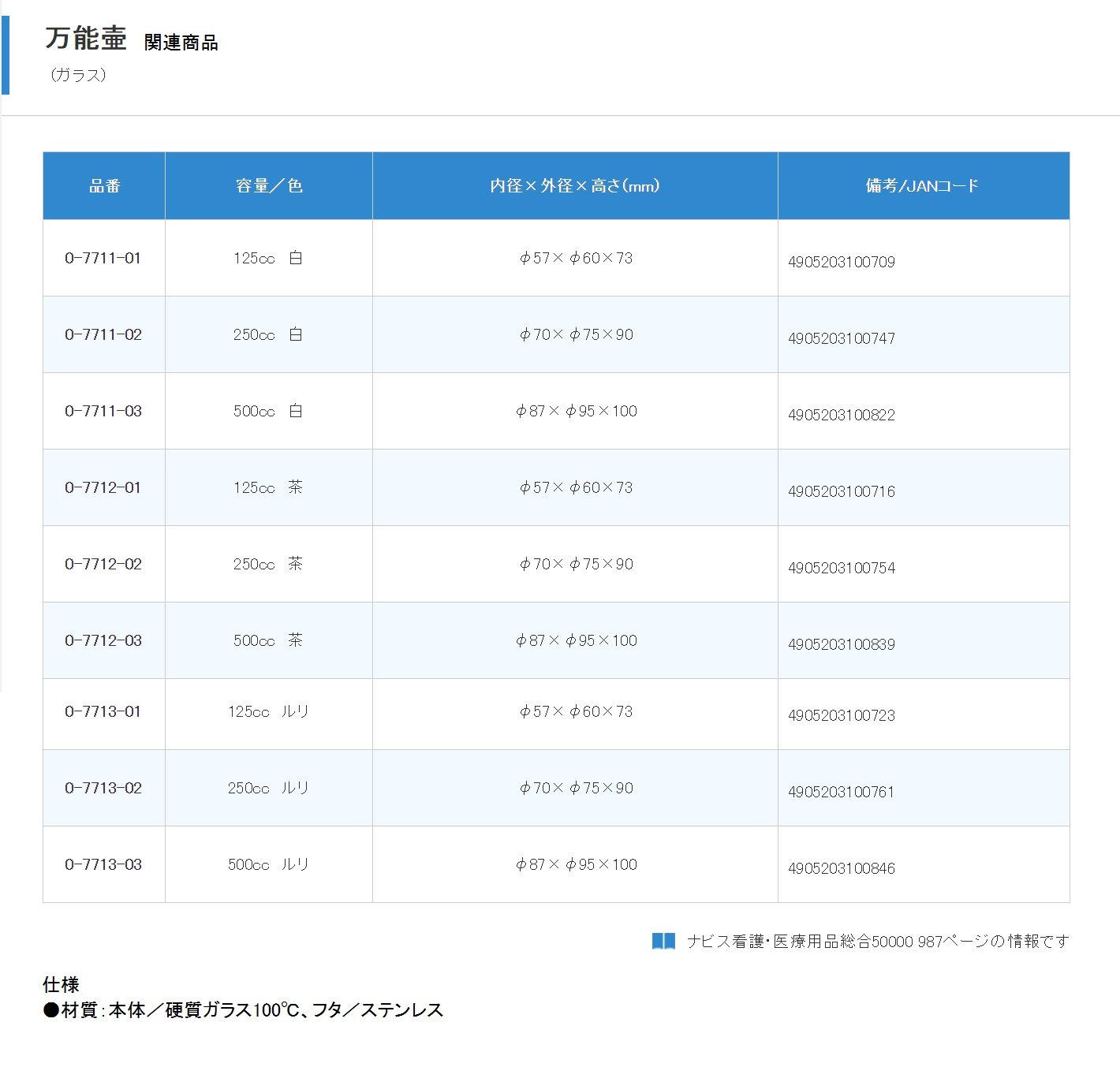Click the 品番 column header
This screenshot has height=1082, width=1120.
(x=104, y=186)
